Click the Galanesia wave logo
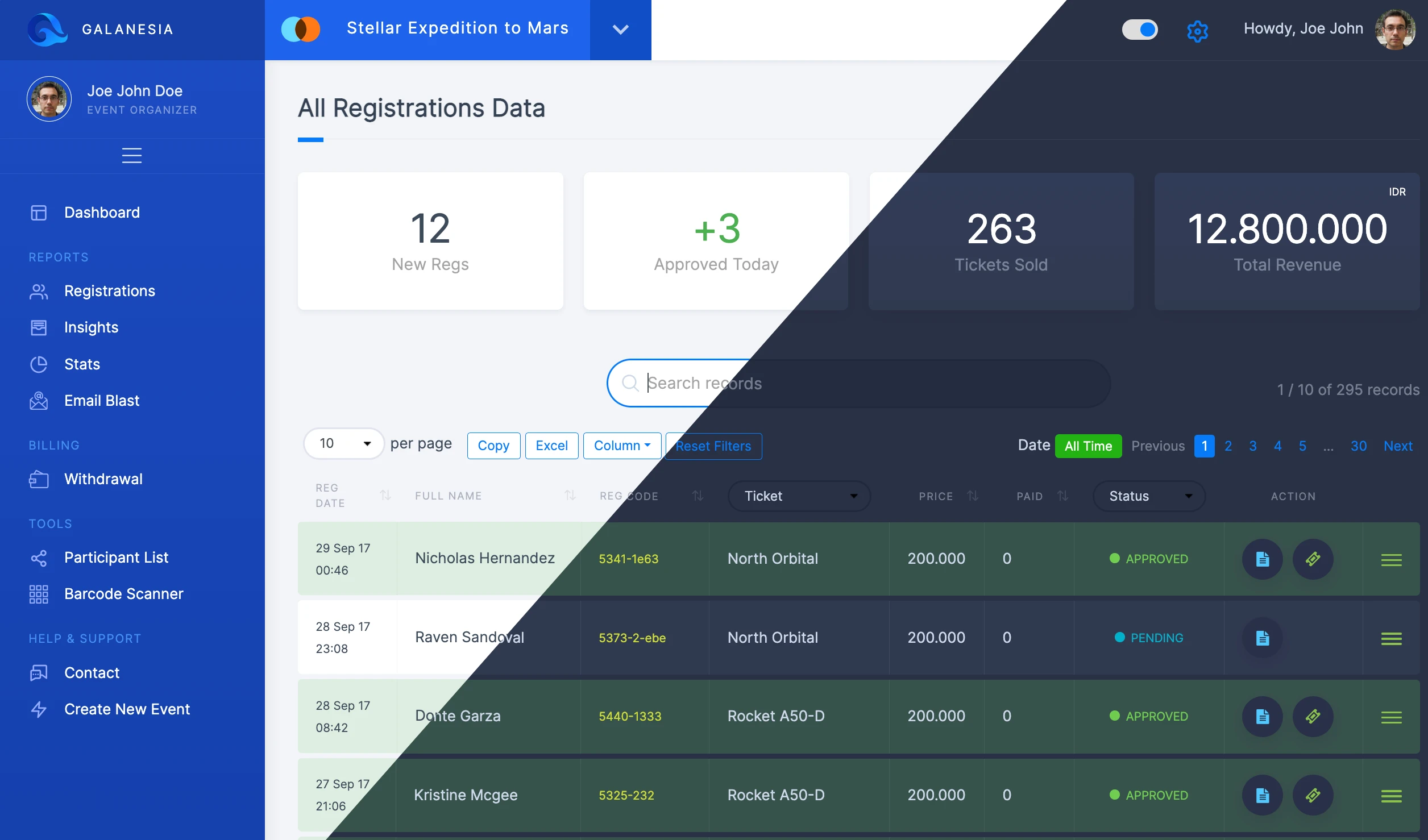Viewport: 1428px width, 840px height. (x=47, y=29)
